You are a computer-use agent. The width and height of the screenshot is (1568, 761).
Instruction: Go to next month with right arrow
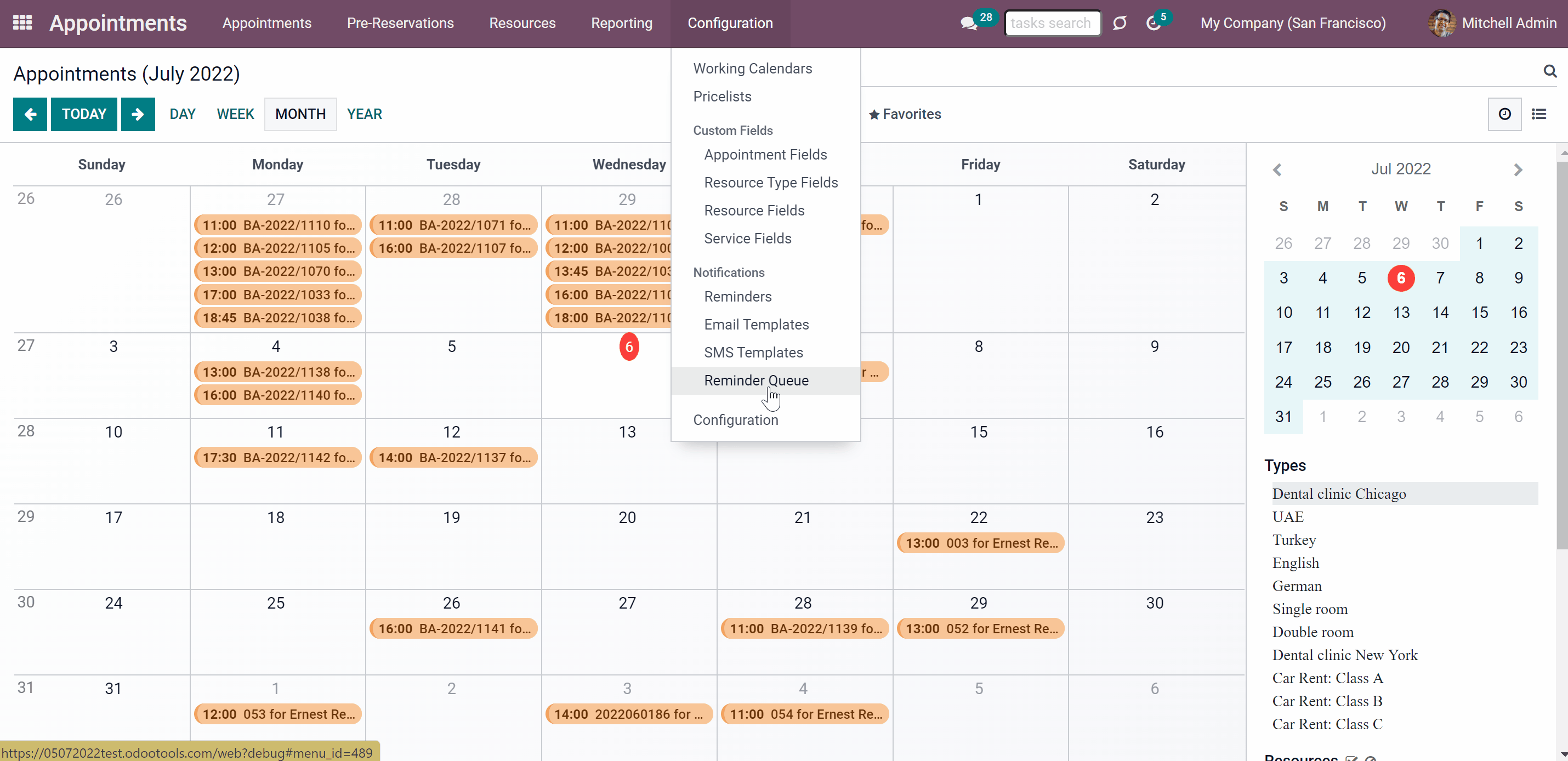pos(138,114)
